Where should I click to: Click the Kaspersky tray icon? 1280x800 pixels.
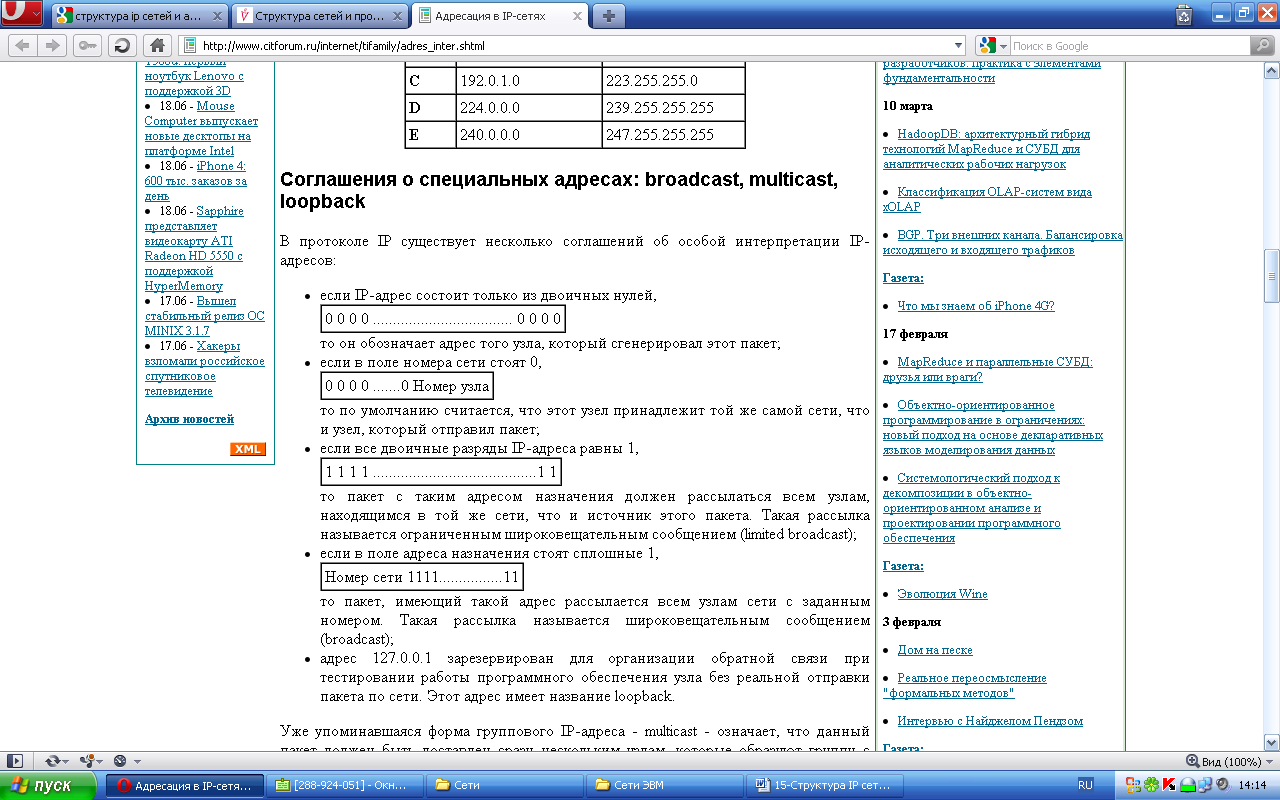pyautogui.click(x=1170, y=785)
